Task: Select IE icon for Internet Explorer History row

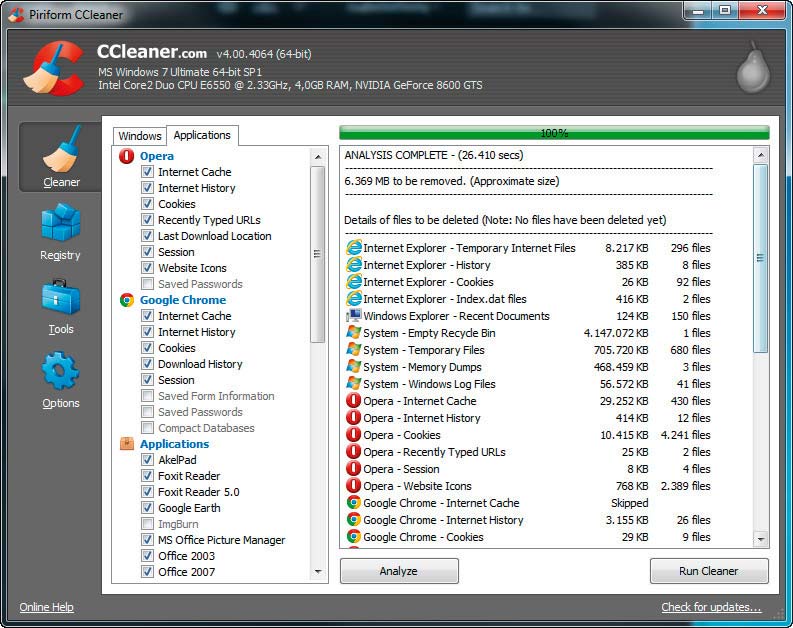Action: pyautogui.click(x=354, y=265)
